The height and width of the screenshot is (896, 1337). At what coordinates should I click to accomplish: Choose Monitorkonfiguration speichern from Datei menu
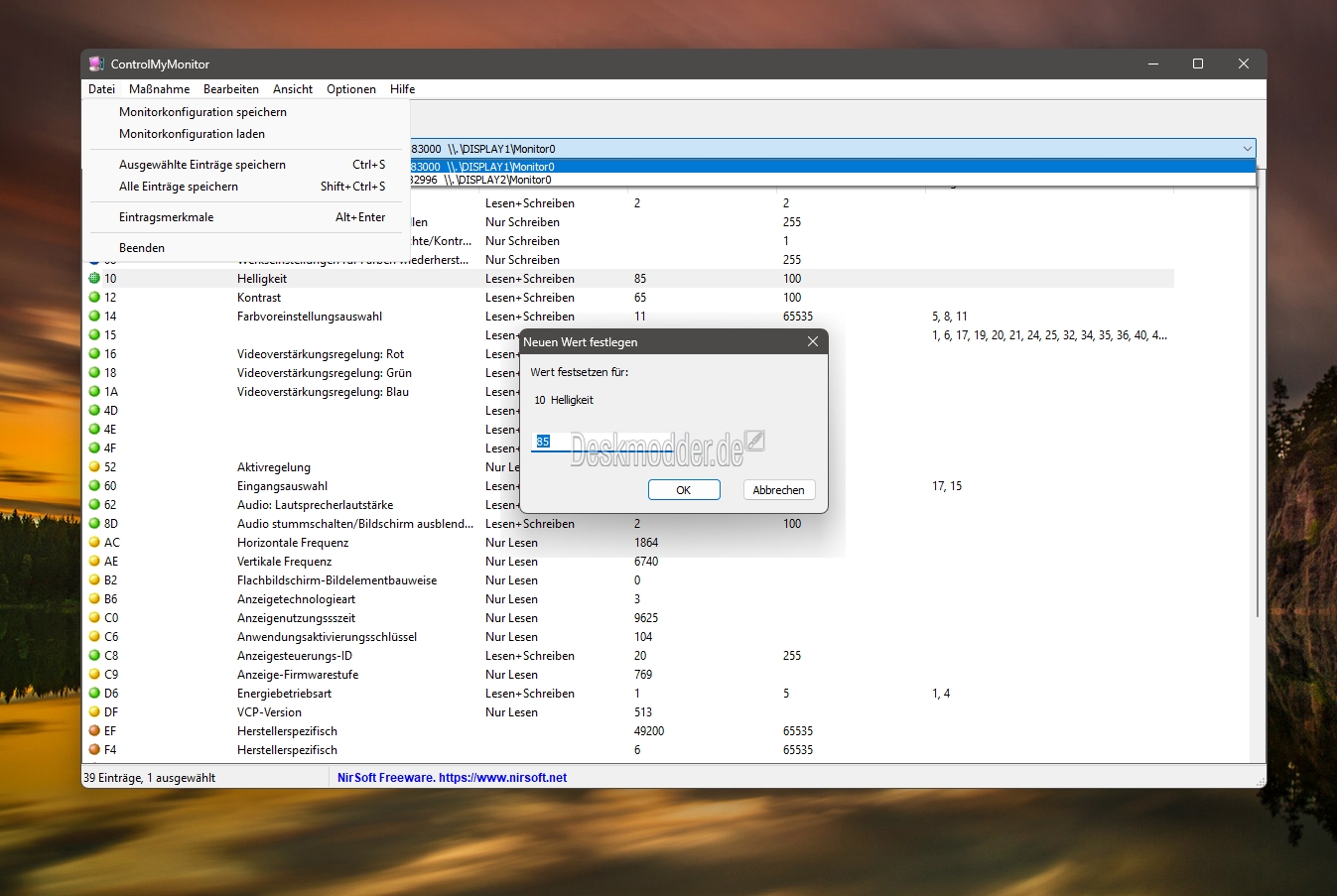click(202, 112)
